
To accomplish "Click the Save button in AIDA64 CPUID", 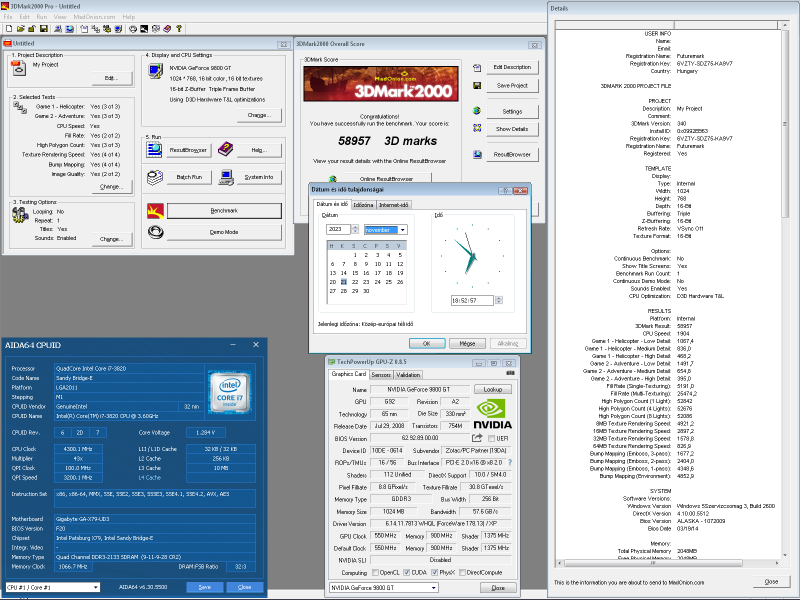I will [x=205, y=587].
